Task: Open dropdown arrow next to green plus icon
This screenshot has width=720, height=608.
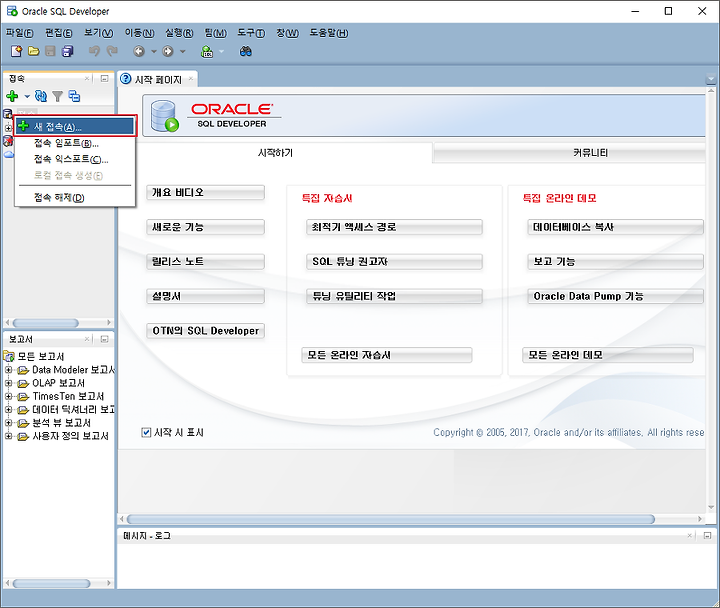Action: [27, 96]
